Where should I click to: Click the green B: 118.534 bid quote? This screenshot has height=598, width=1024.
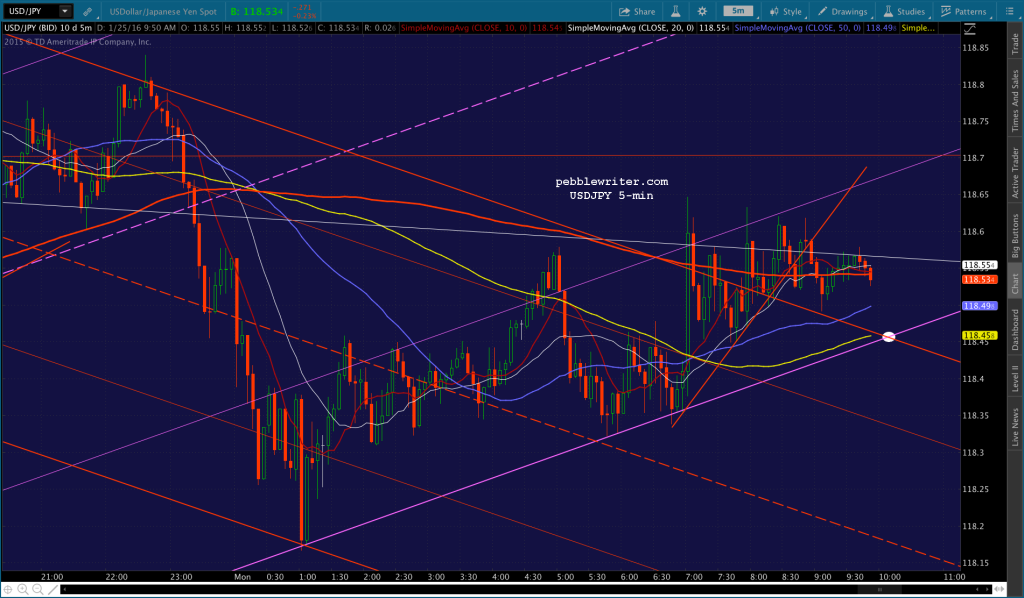[x=257, y=11]
